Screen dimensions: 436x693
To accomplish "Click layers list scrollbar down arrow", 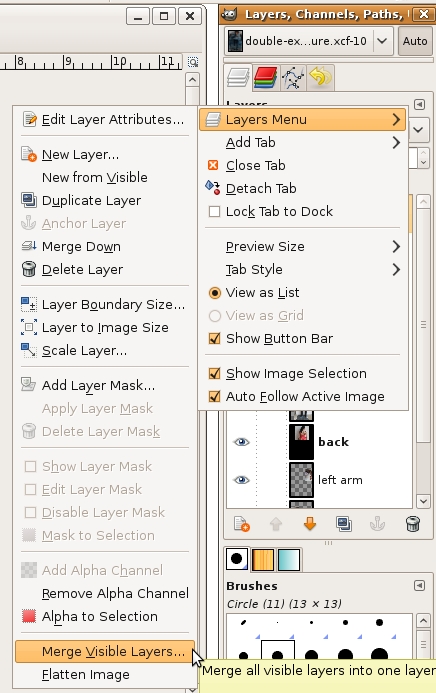I will [423, 501].
